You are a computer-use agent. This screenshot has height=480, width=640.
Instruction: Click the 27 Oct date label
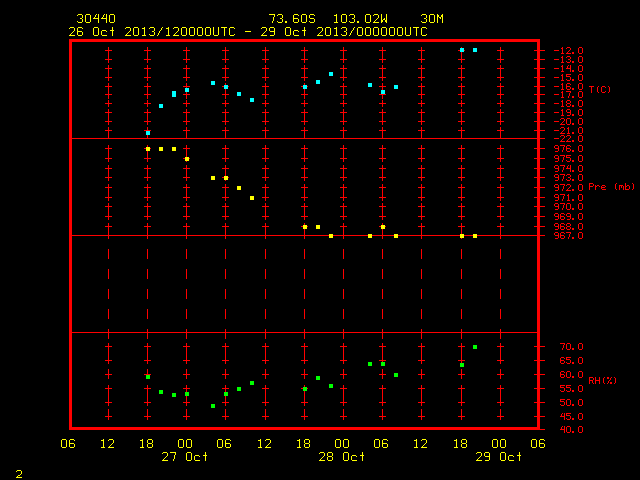point(184,457)
